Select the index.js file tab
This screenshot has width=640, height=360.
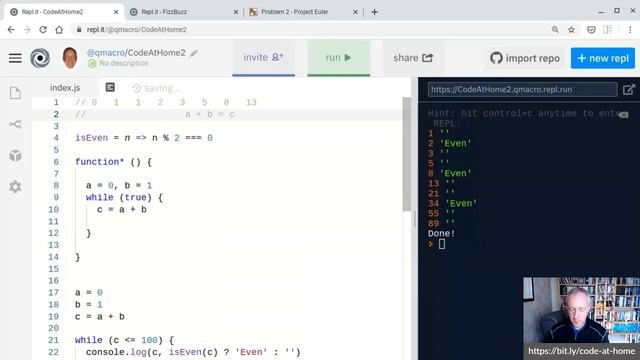tap(65, 87)
